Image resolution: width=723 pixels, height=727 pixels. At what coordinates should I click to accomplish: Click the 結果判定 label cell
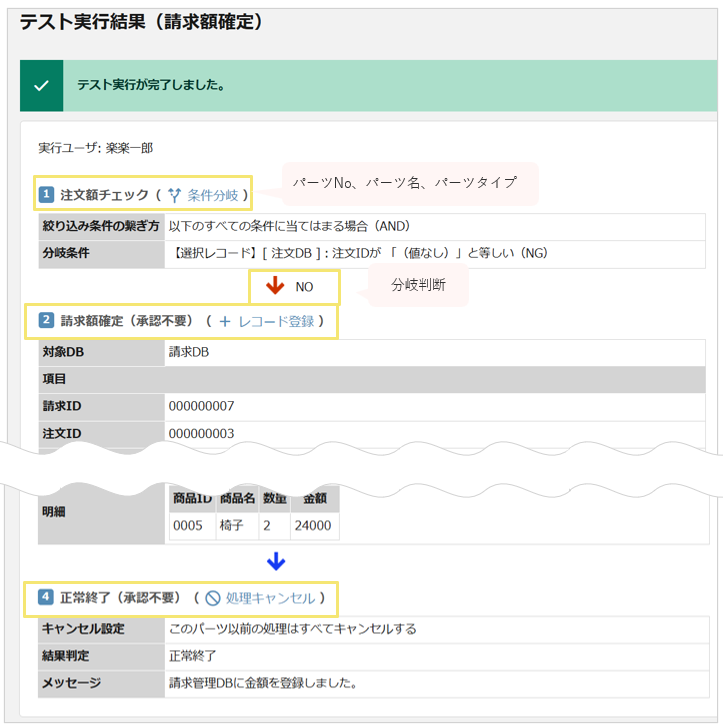[102, 657]
